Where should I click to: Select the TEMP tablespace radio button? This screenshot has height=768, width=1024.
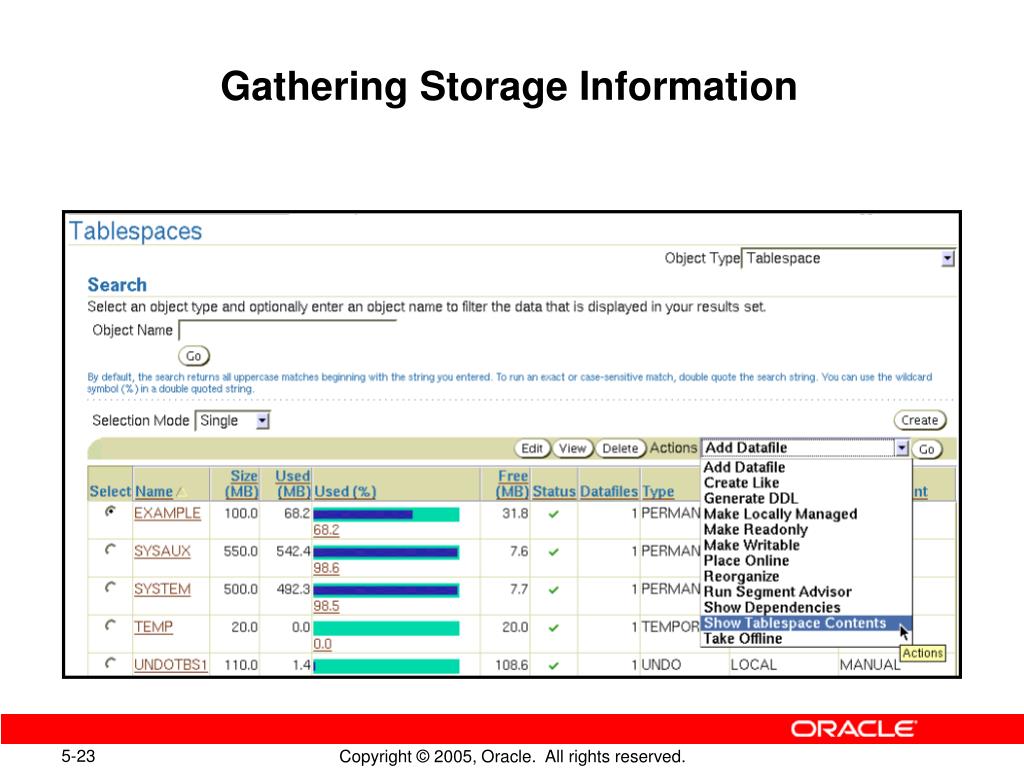click(x=110, y=625)
